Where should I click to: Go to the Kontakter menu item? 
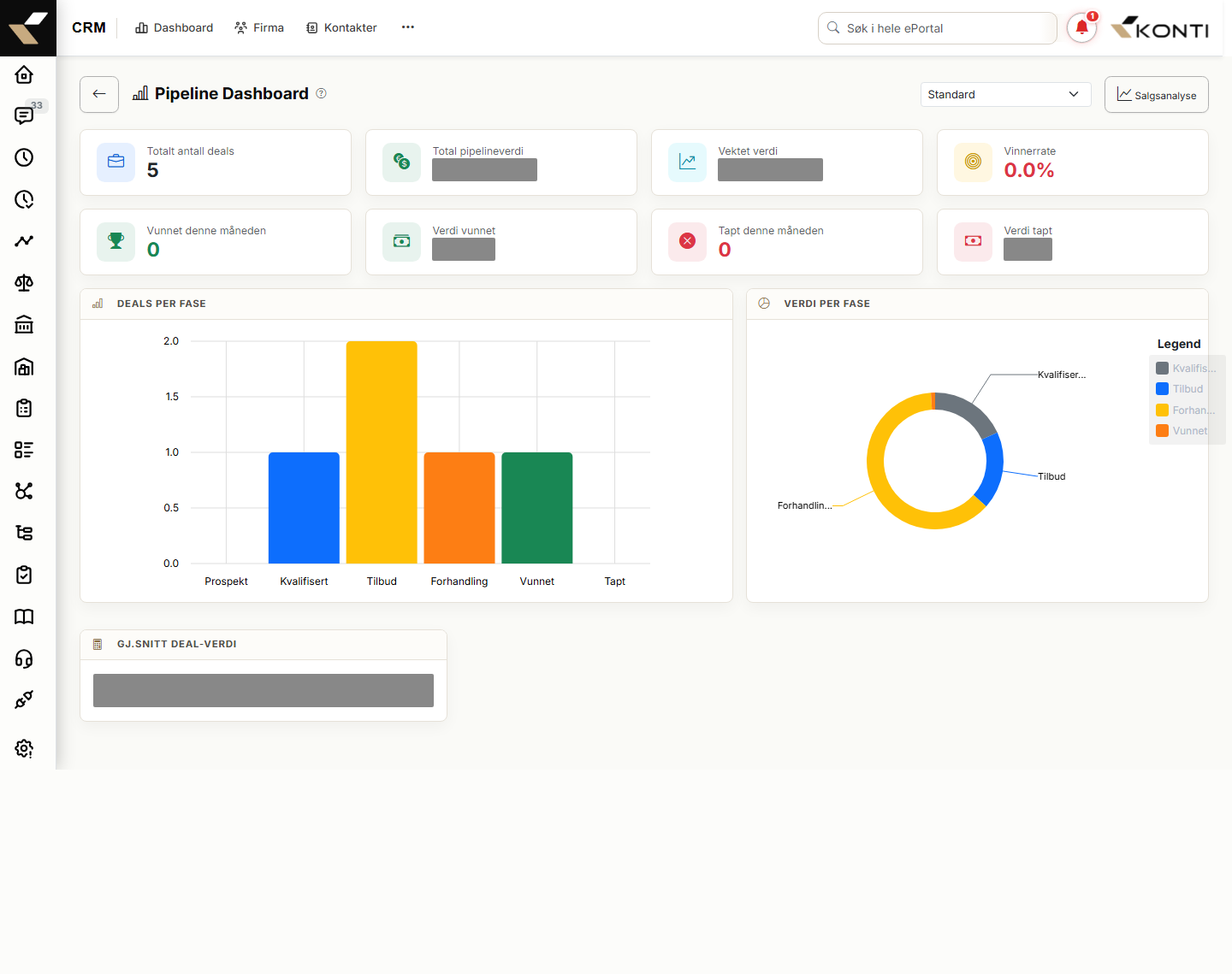click(x=341, y=27)
